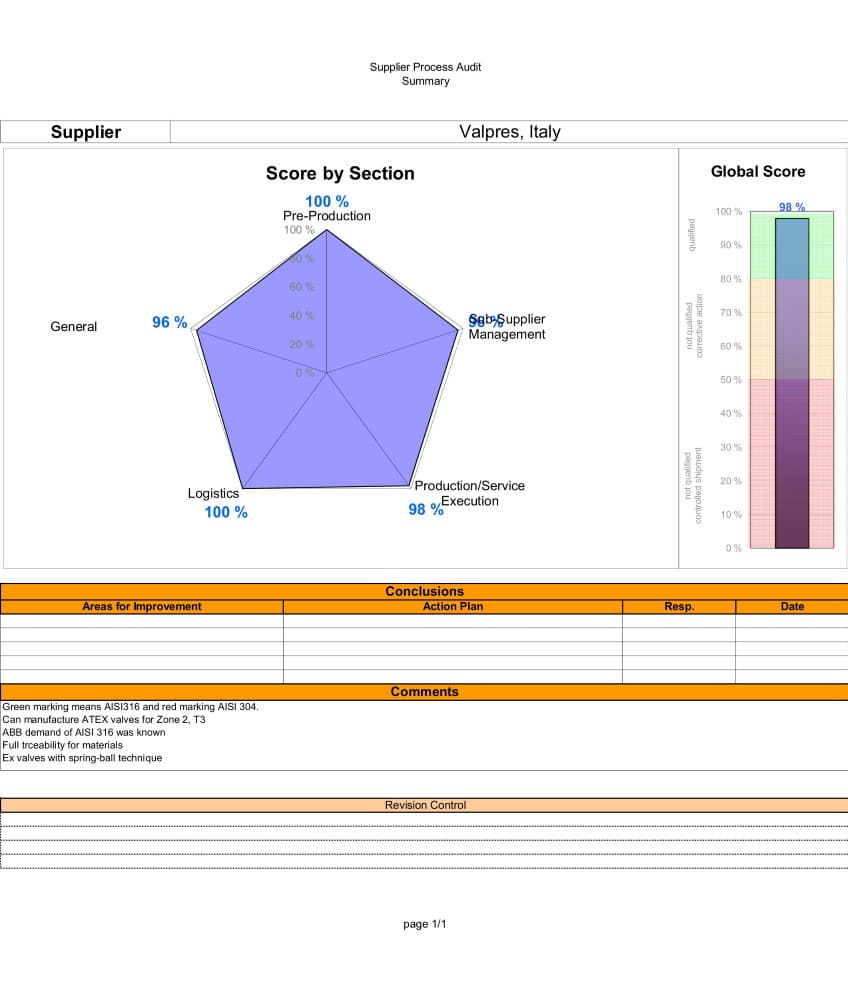Screen dimensions: 848x992
Task: Select the Revision Control header bar
Action: pos(424,805)
